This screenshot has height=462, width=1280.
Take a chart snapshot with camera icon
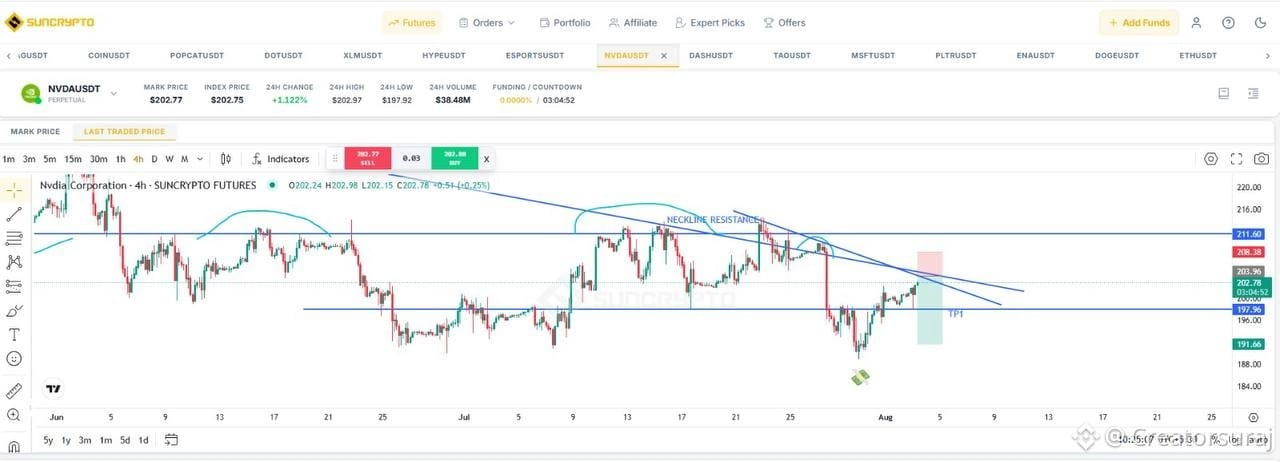tap(1262, 159)
